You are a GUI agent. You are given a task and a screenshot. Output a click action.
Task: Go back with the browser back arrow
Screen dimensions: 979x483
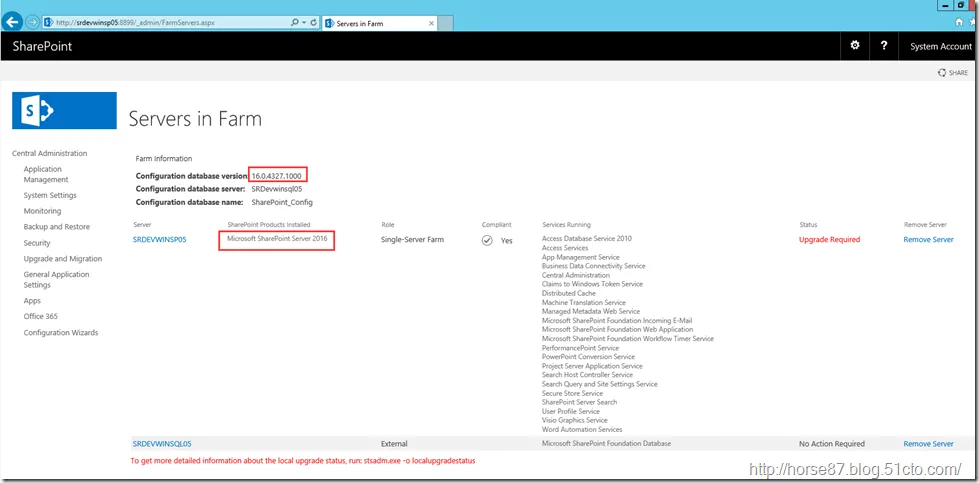[13, 22]
